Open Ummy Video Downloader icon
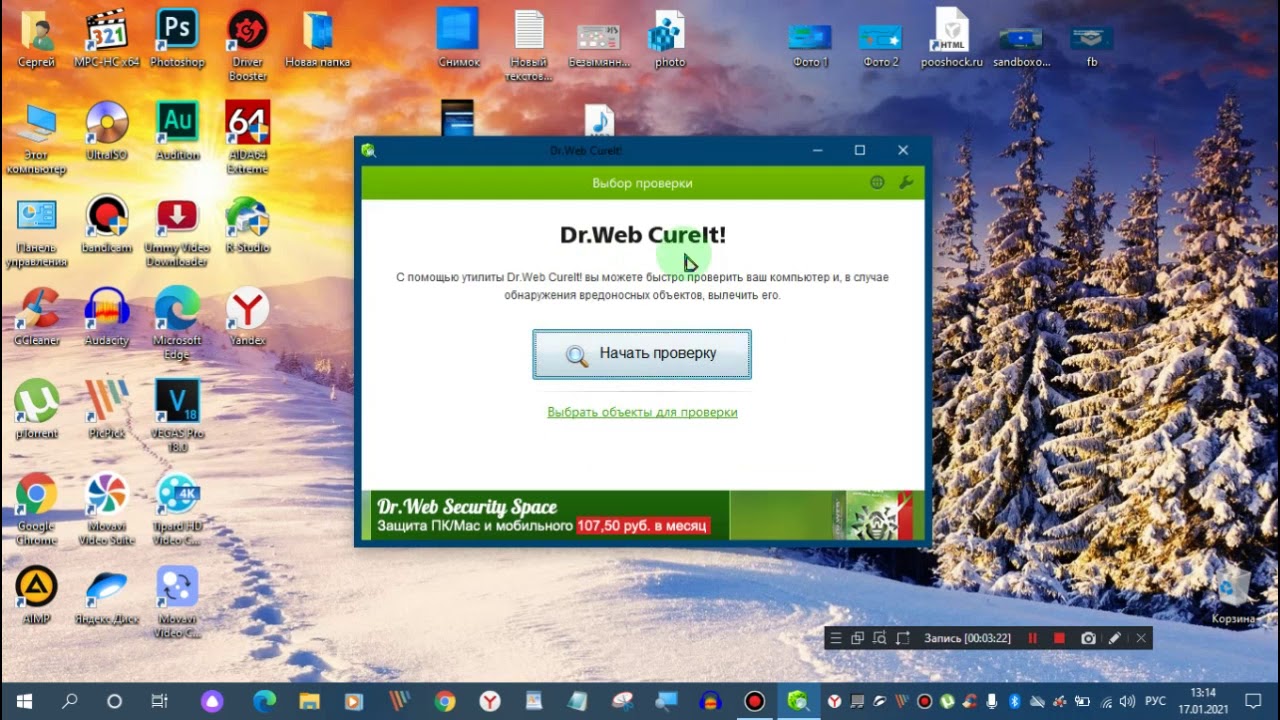Image resolution: width=1280 pixels, height=720 pixels. pyautogui.click(x=177, y=231)
